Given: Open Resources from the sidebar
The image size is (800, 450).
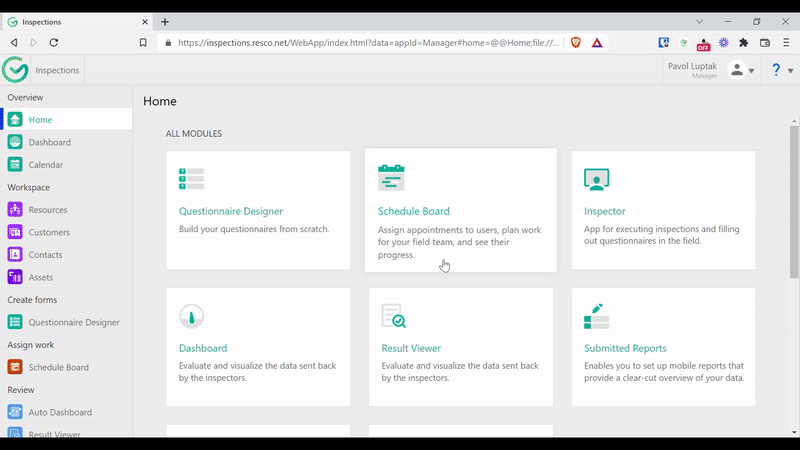Looking at the screenshot, I should tap(48, 210).
